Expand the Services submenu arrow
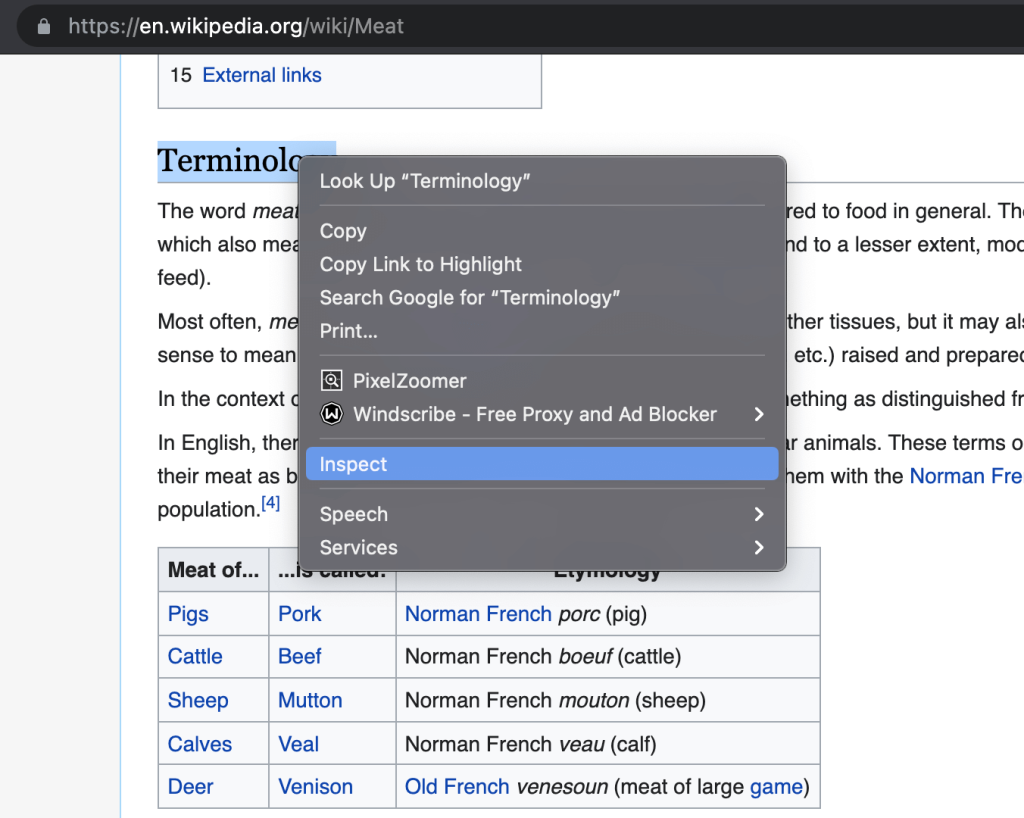The image size is (1024, 818). (x=758, y=547)
